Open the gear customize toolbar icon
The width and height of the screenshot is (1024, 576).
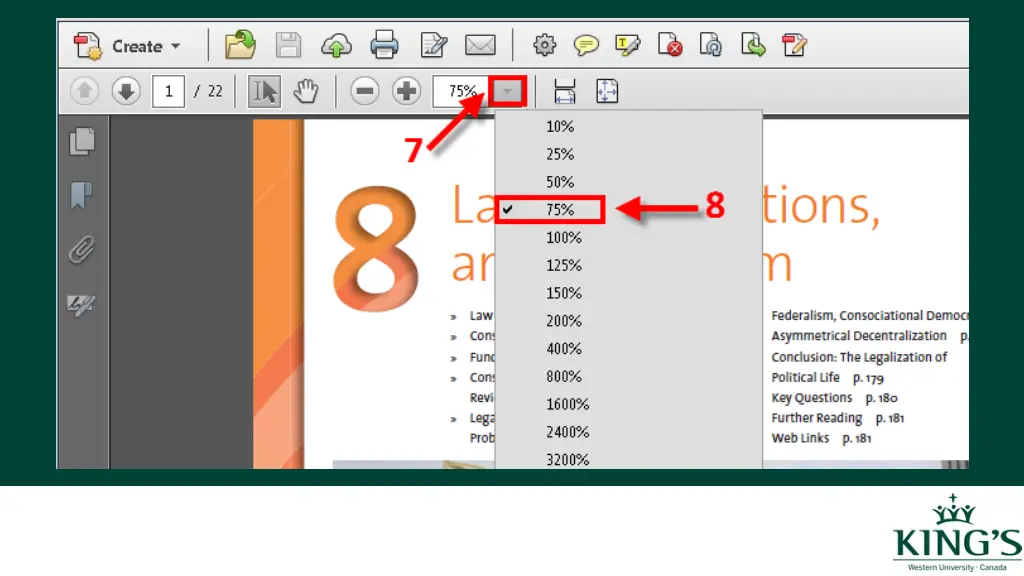[544, 45]
